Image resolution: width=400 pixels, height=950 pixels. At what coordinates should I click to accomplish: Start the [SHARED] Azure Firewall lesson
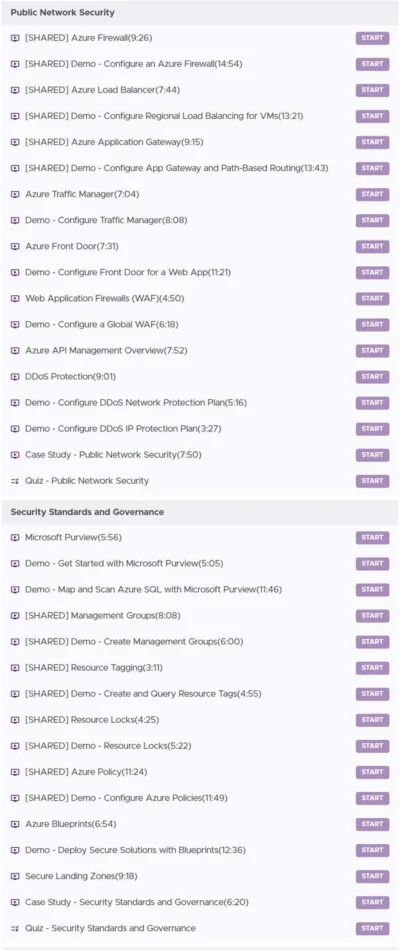tap(372, 38)
